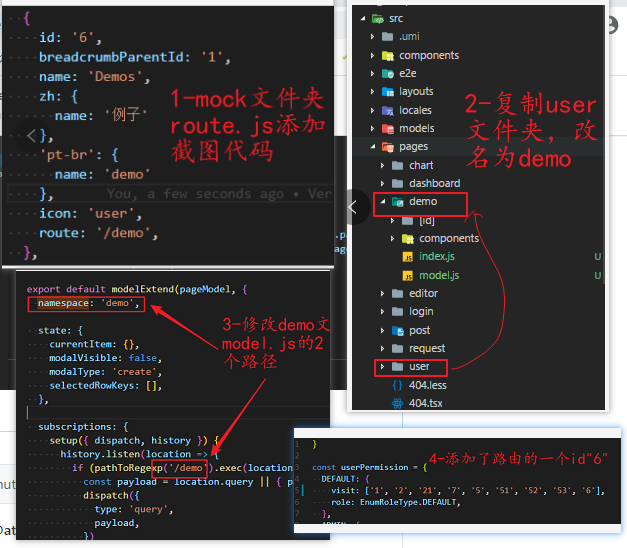627x548 pixels.
Task: Click the [id] folder icon
Action: [407, 220]
